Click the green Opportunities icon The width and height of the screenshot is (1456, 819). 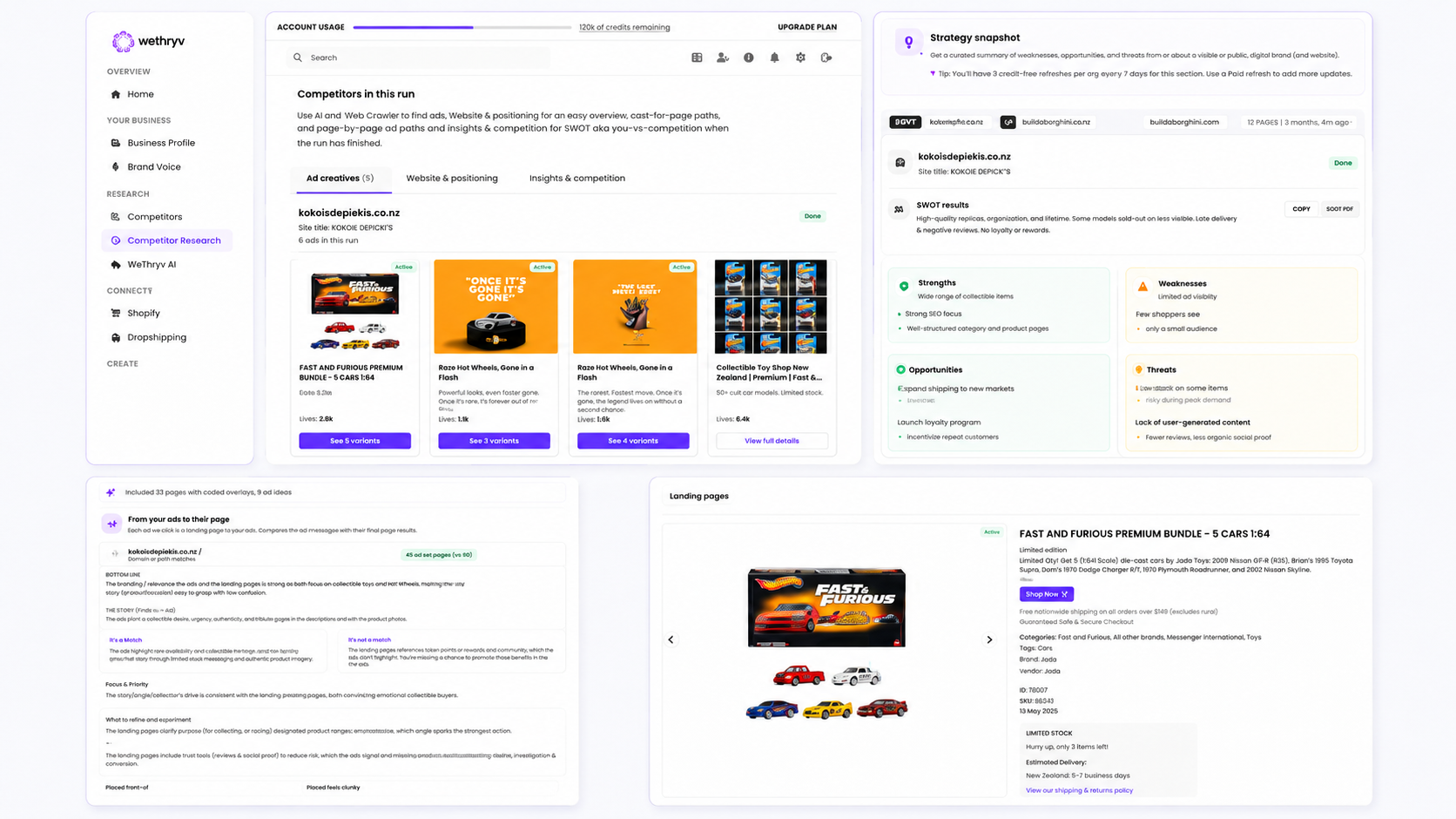pos(900,369)
